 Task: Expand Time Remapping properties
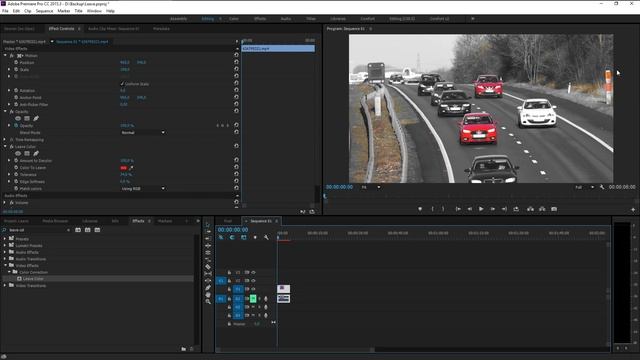(x=5, y=140)
